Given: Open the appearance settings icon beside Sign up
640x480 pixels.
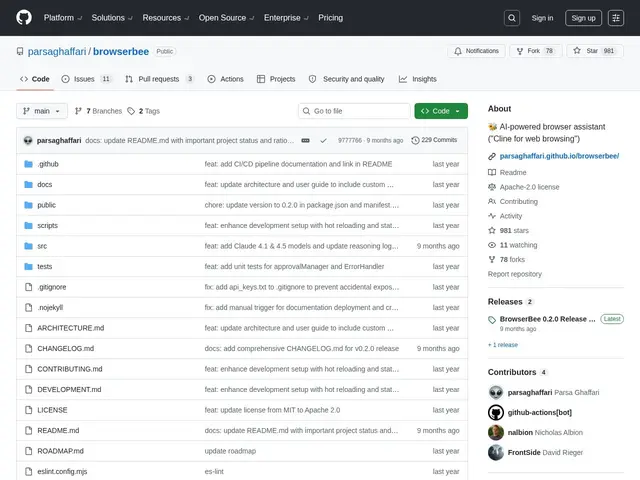Looking at the screenshot, I should point(616,18).
